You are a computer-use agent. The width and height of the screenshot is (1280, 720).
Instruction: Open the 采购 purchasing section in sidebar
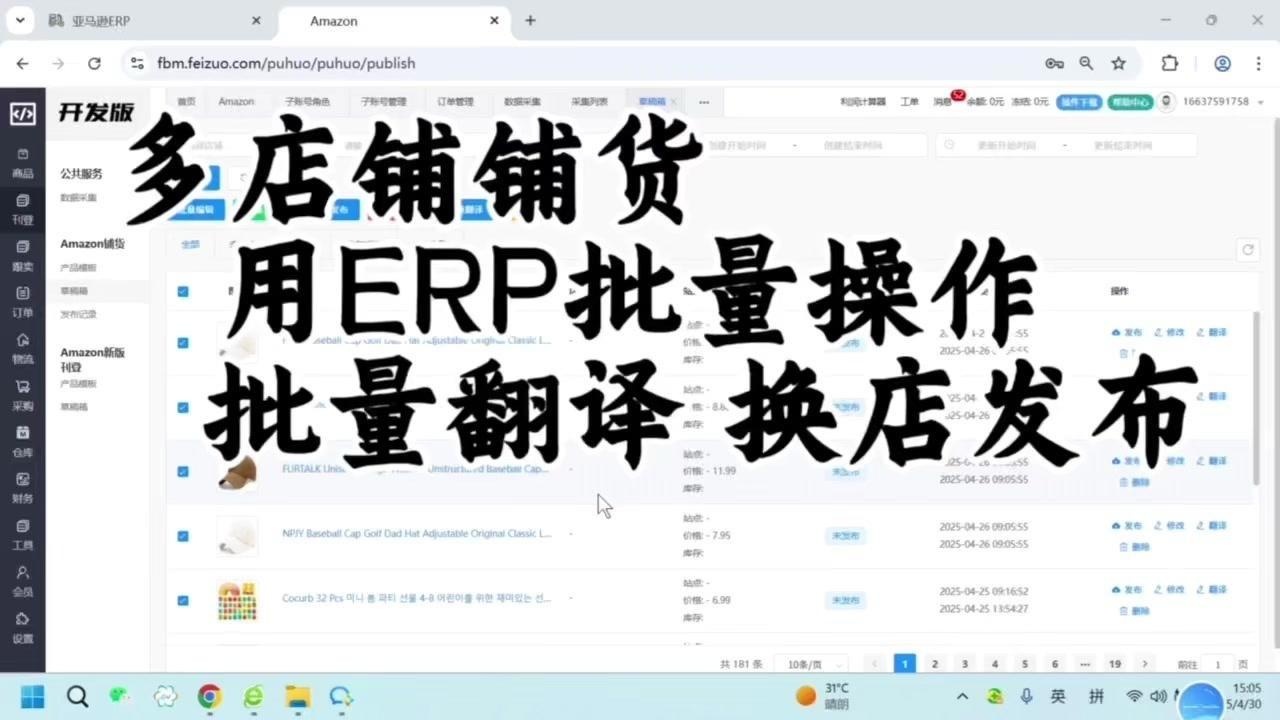(x=22, y=395)
